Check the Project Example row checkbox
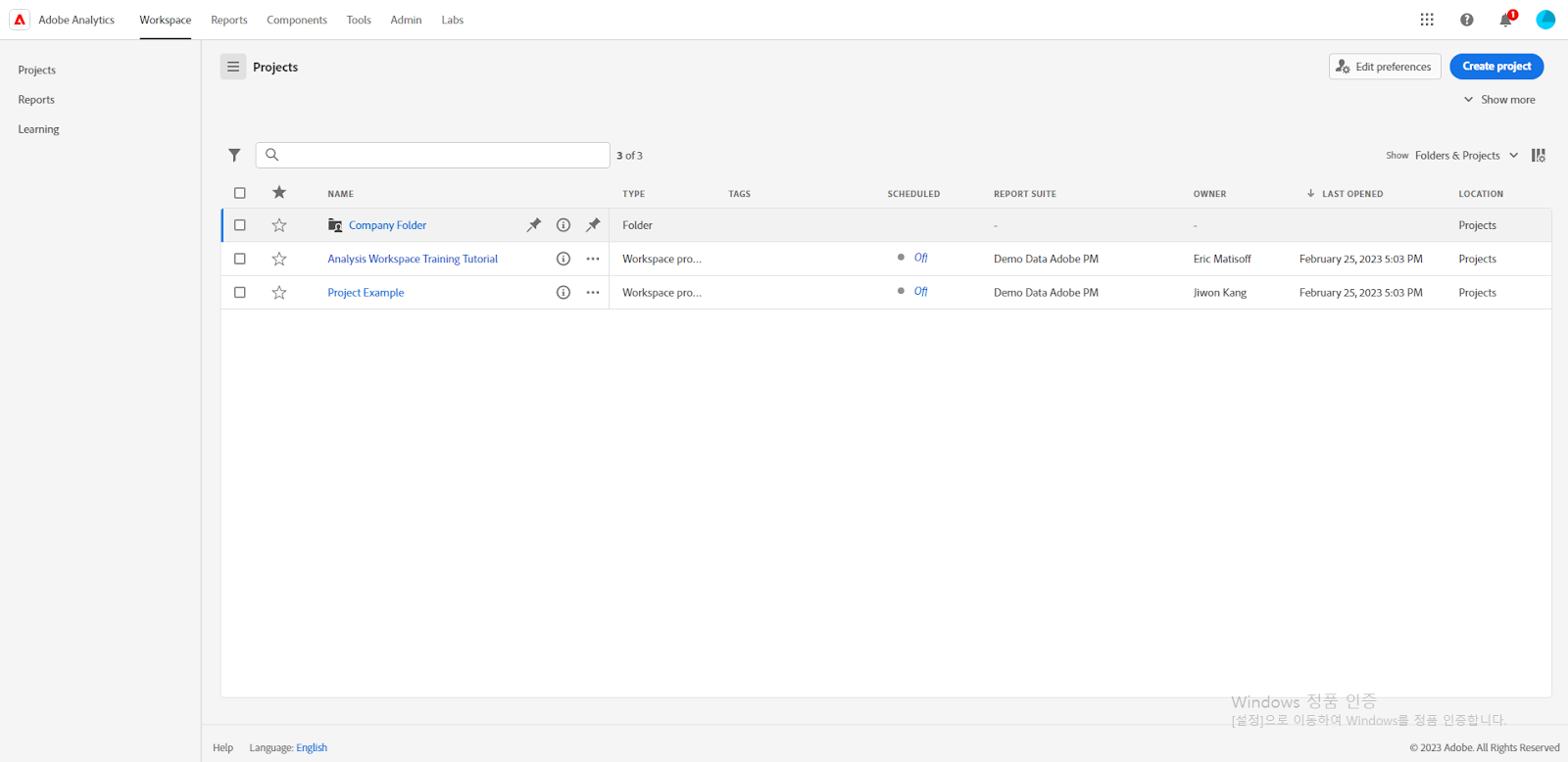 coord(240,293)
